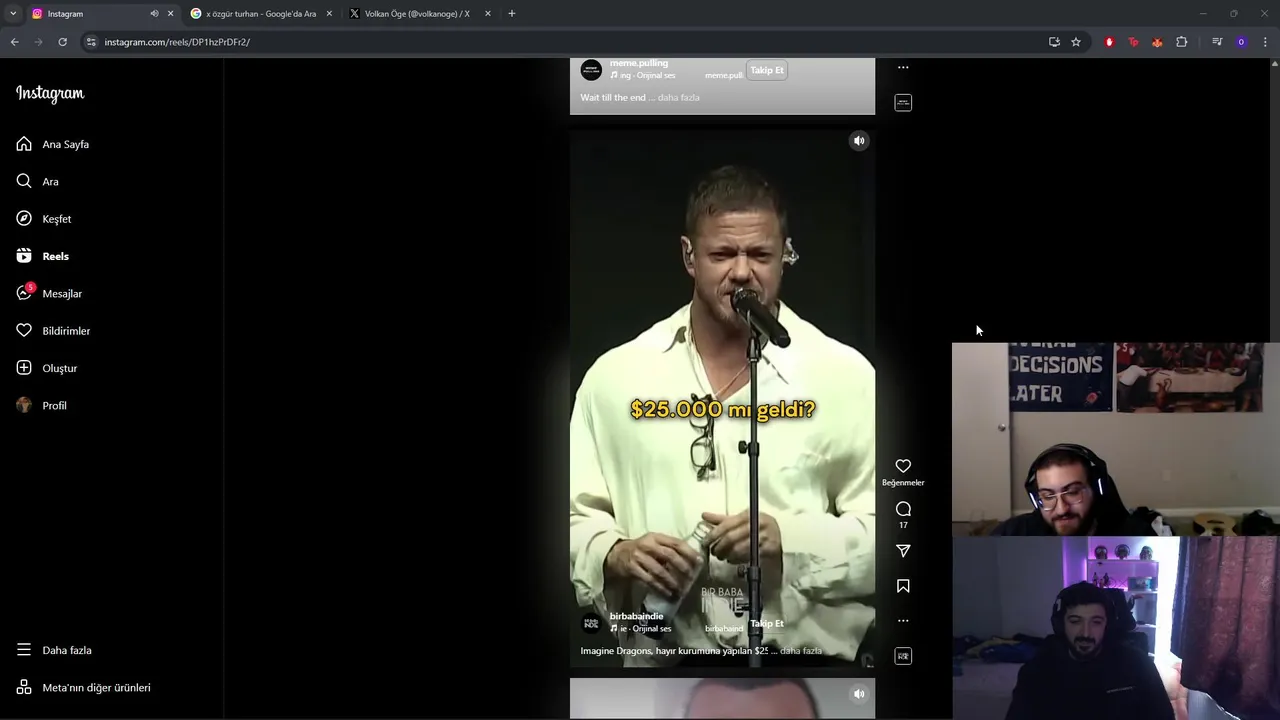The image size is (1280, 720).
Task: Go back in browser history
Action: (15, 42)
